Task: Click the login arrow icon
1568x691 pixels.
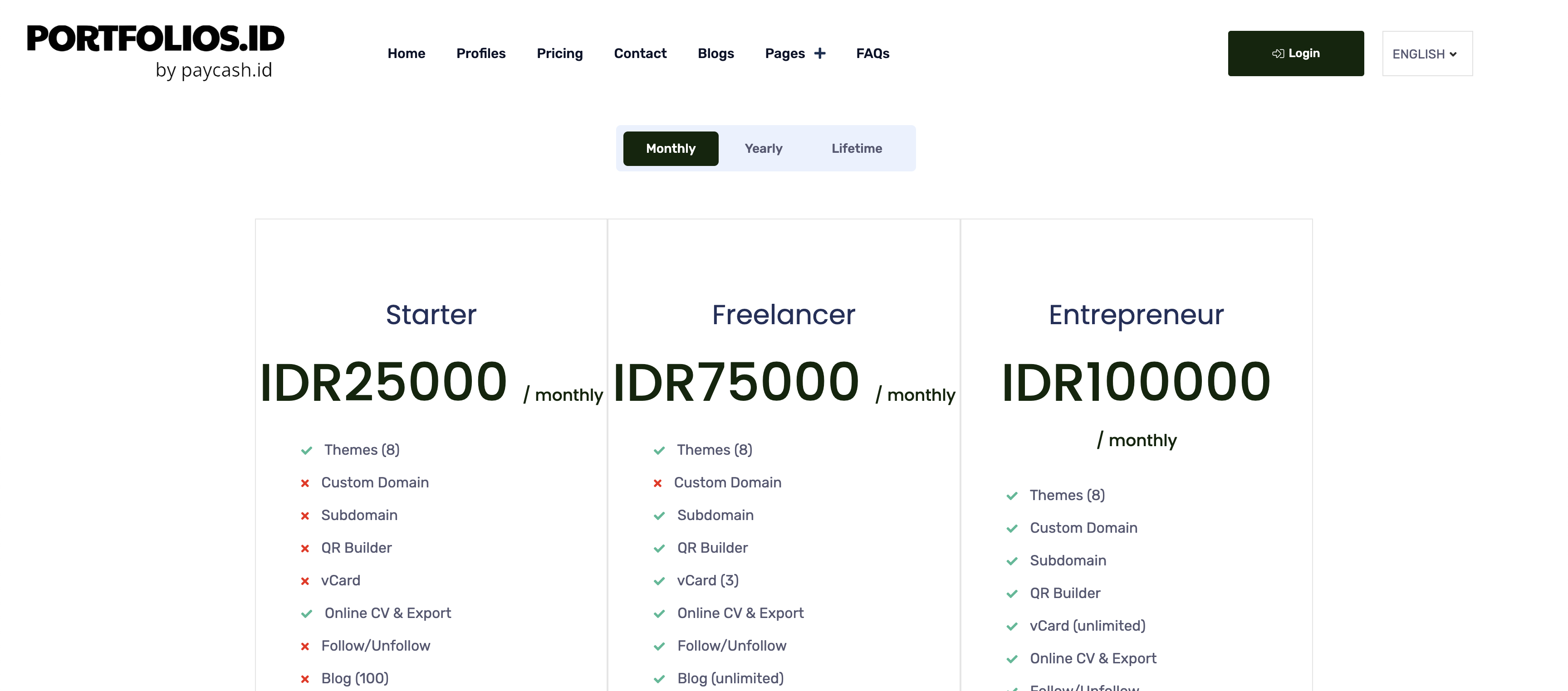Action: (1278, 54)
